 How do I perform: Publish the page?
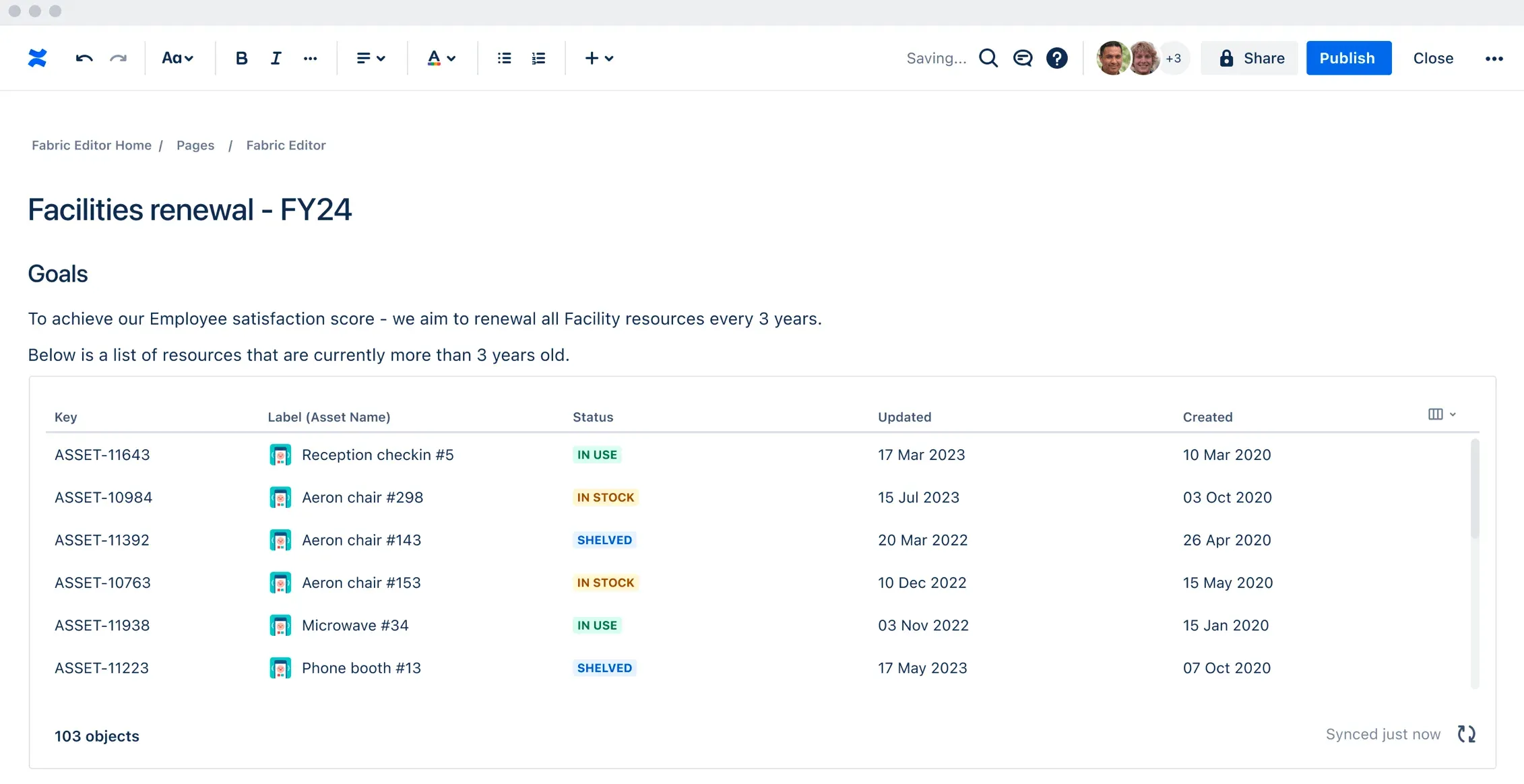pos(1347,58)
